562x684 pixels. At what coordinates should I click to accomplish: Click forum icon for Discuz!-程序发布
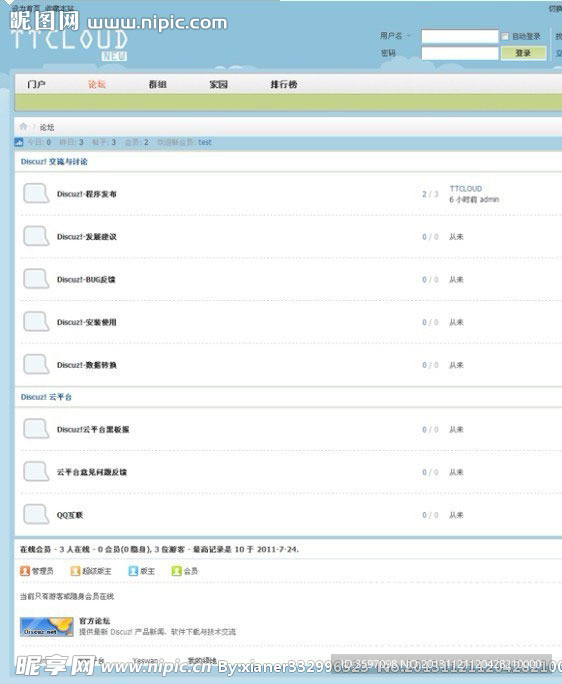tap(36, 194)
